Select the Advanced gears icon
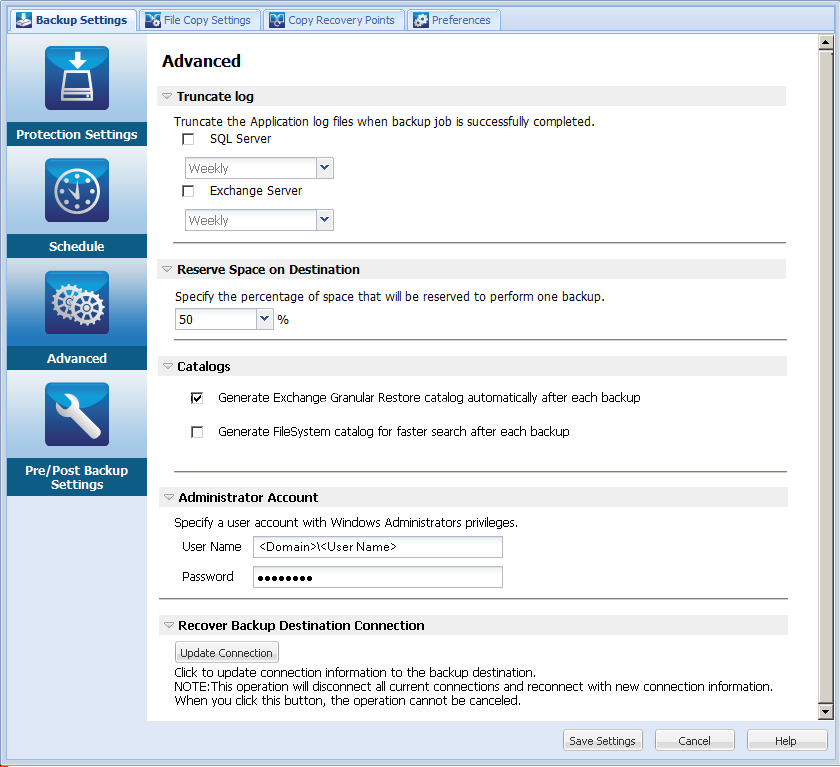Image resolution: width=840 pixels, height=767 pixels. coord(77,303)
